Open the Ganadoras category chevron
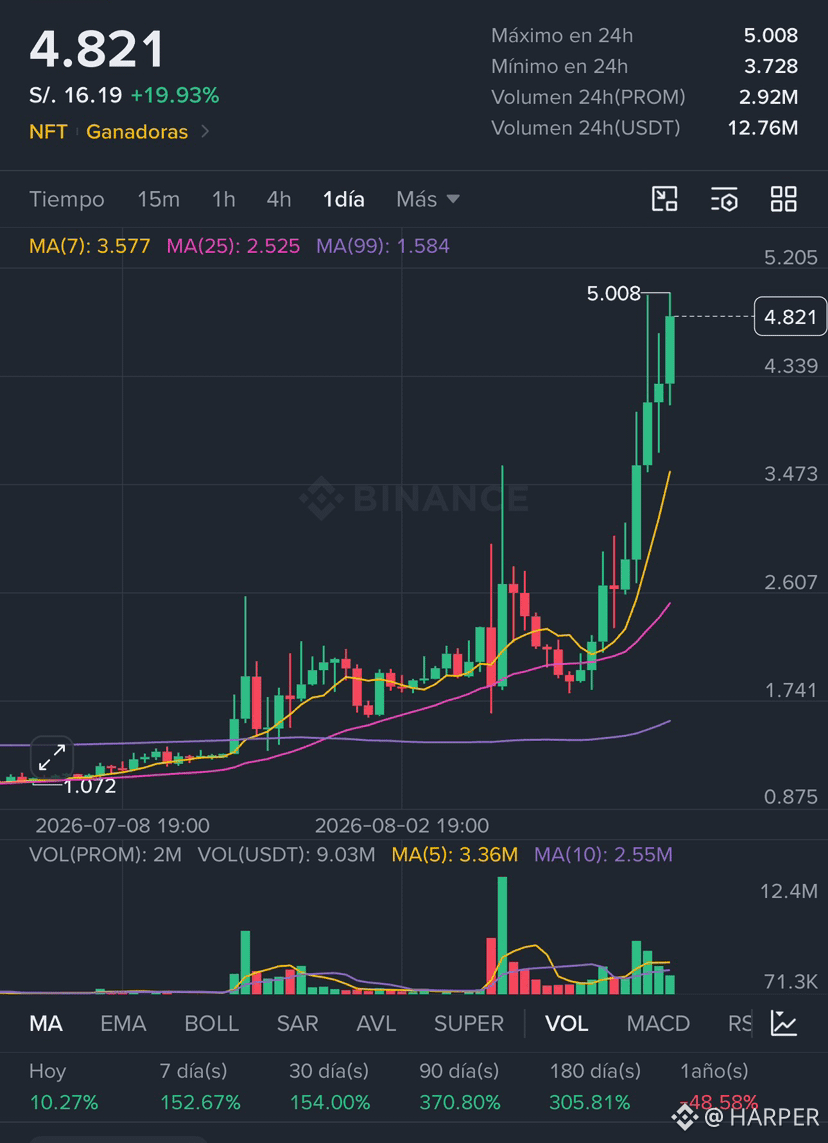The height and width of the screenshot is (1143, 828). point(206,132)
